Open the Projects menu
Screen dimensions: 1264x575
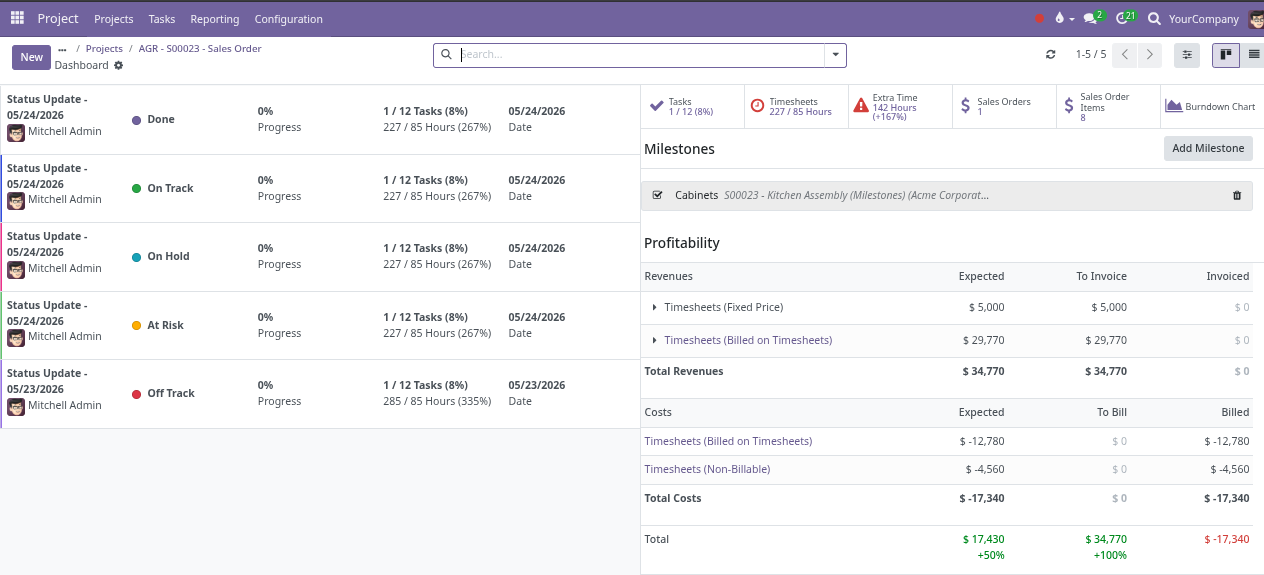(x=114, y=19)
